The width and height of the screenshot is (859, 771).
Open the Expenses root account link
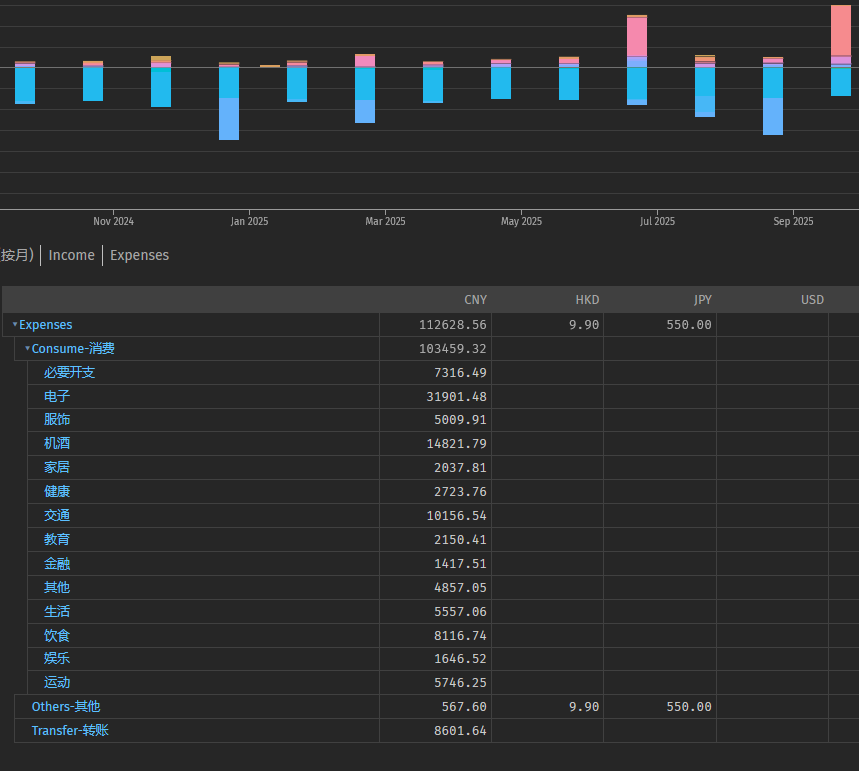pos(45,325)
